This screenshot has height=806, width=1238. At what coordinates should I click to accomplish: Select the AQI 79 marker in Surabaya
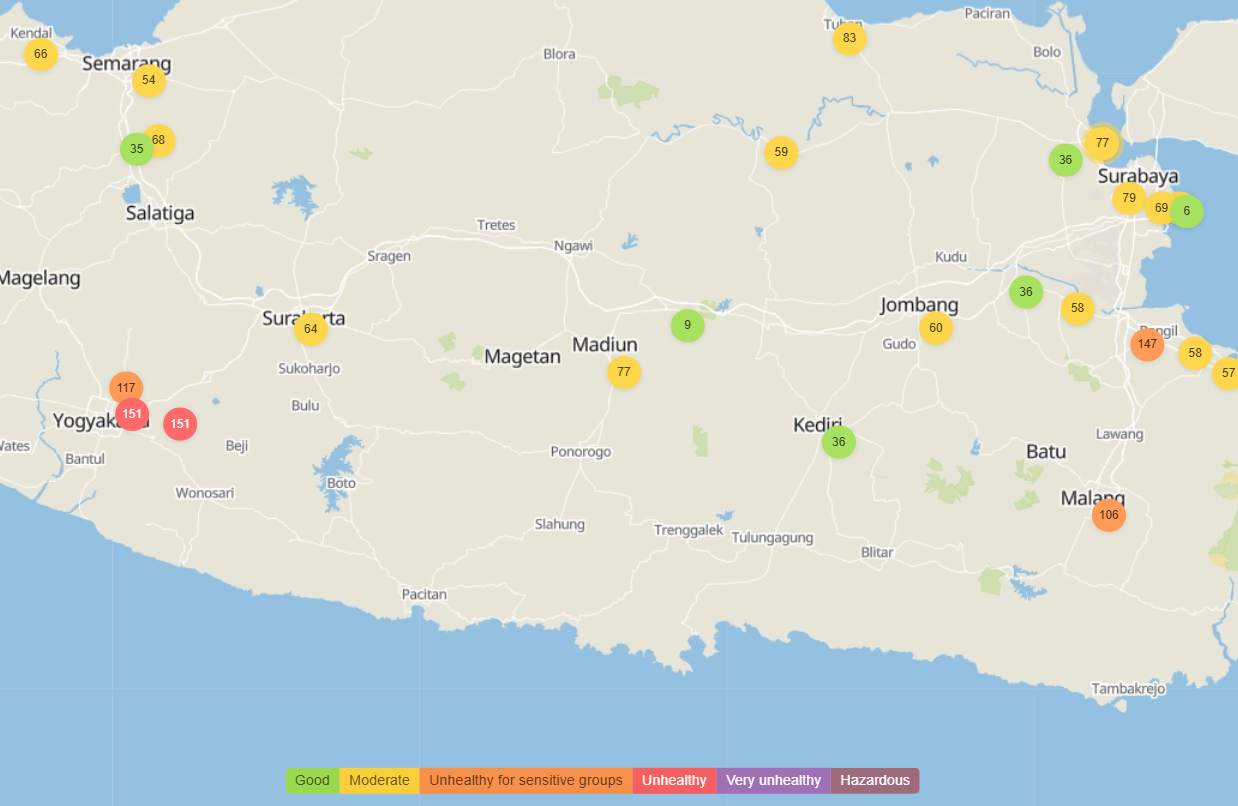coord(1128,198)
